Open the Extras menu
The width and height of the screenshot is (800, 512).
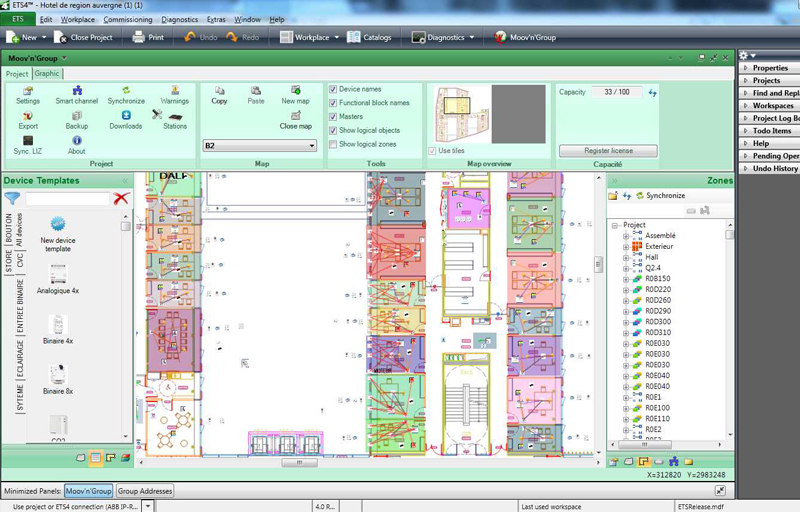(216, 19)
